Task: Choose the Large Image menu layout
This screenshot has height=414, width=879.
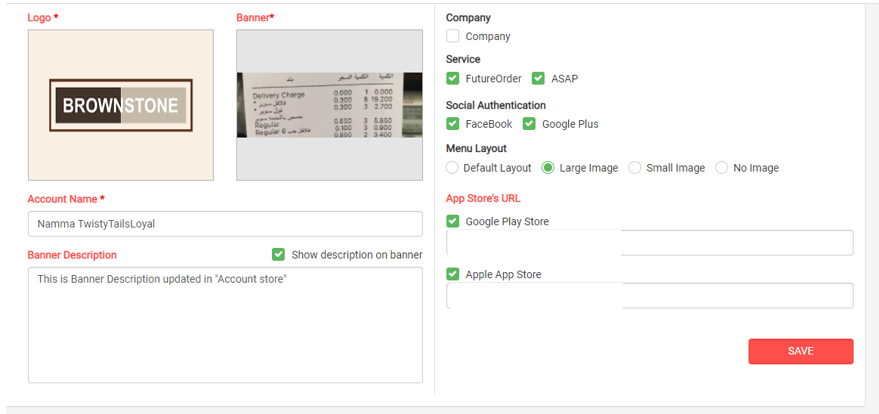Action: click(x=548, y=168)
